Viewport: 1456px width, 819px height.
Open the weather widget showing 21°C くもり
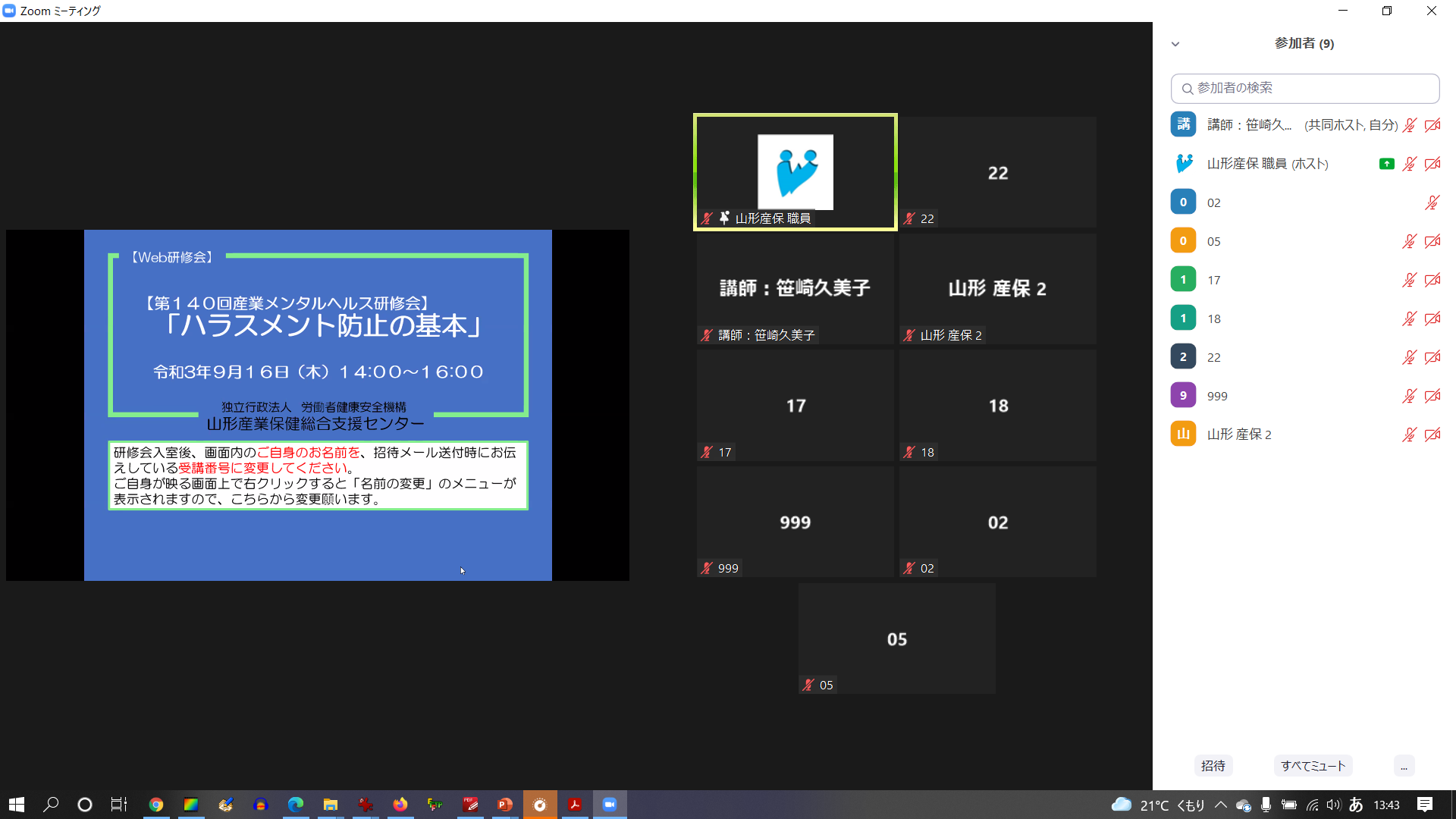click(x=1158, y=805)
